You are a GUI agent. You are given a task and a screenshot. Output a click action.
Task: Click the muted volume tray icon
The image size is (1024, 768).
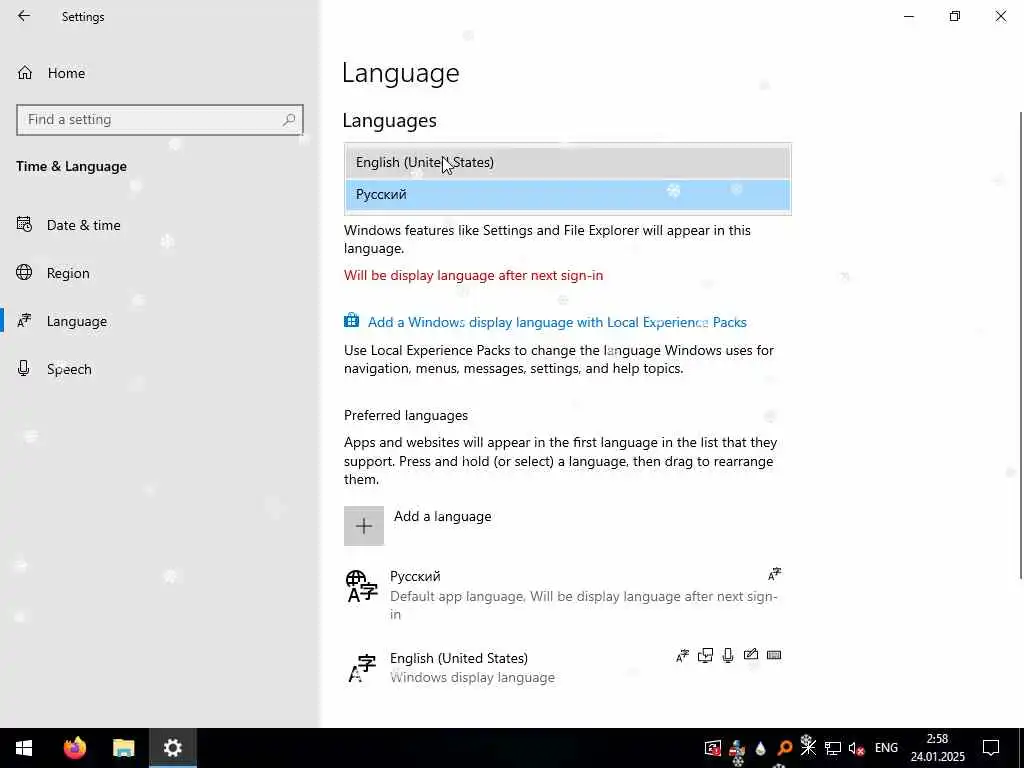(x=856, y=748)
